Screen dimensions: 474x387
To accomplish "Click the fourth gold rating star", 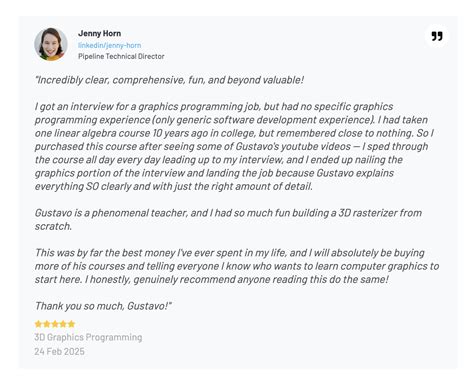I will point(63,324).
